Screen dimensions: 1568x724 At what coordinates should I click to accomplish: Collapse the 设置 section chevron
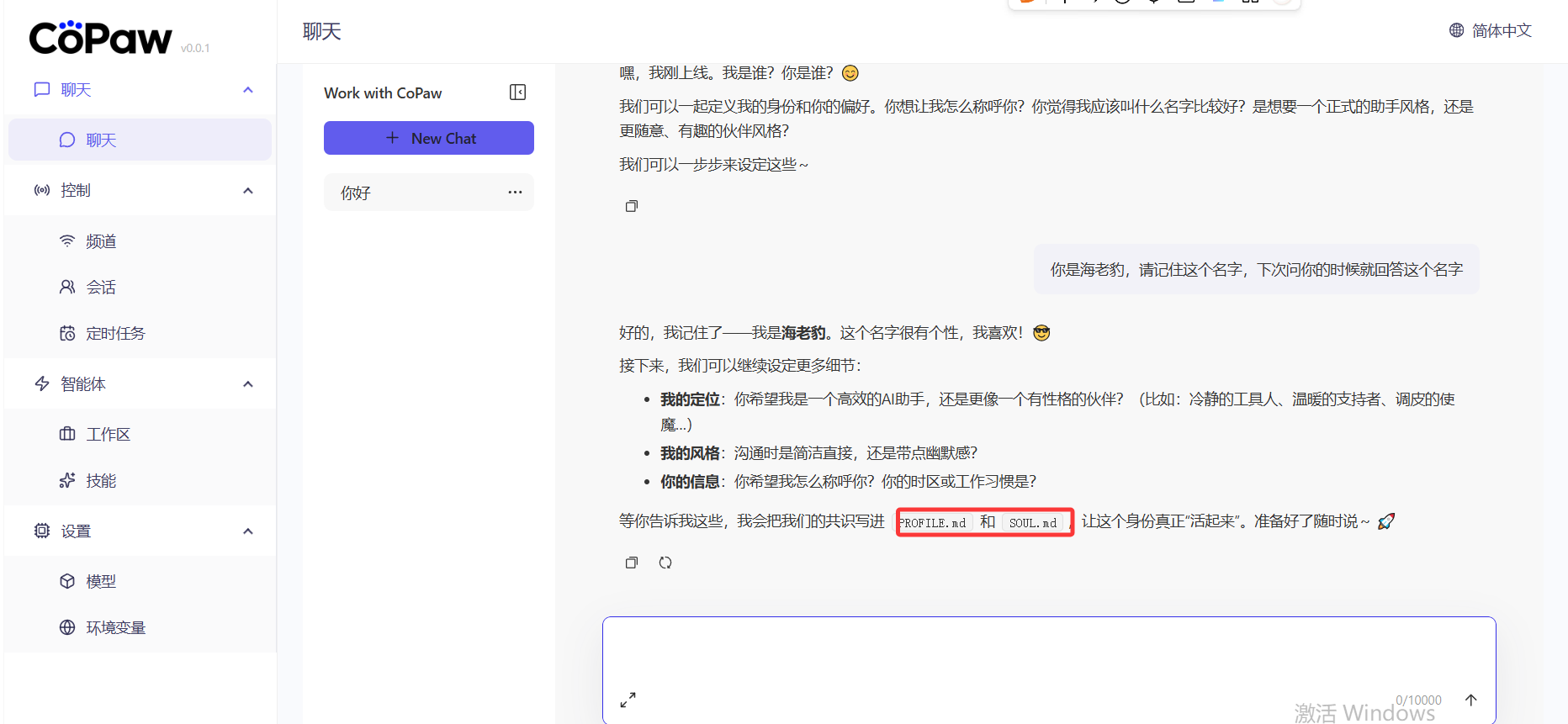tap(248, 531)
